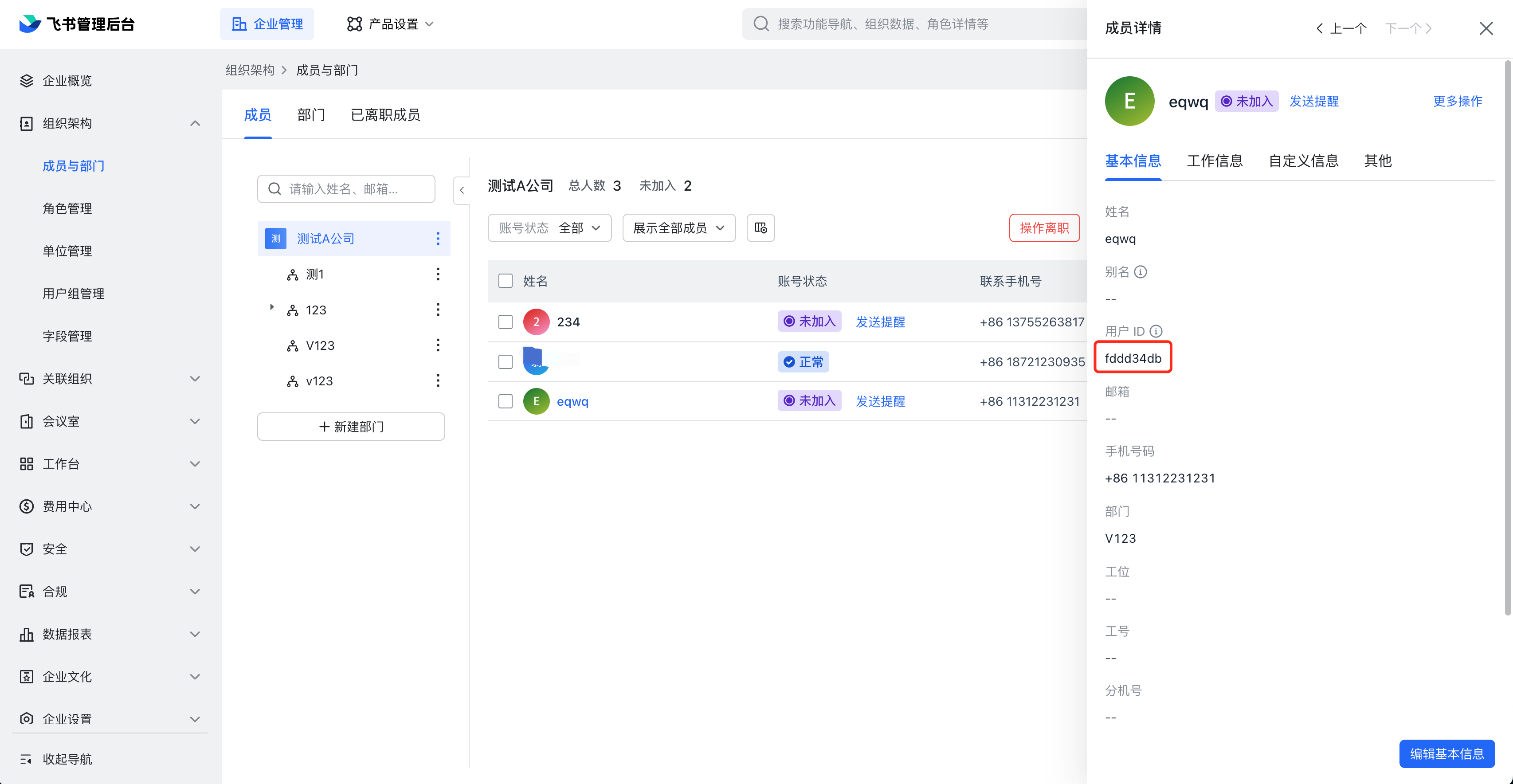Check the checkbox for member eqwq

coord(505,401)
